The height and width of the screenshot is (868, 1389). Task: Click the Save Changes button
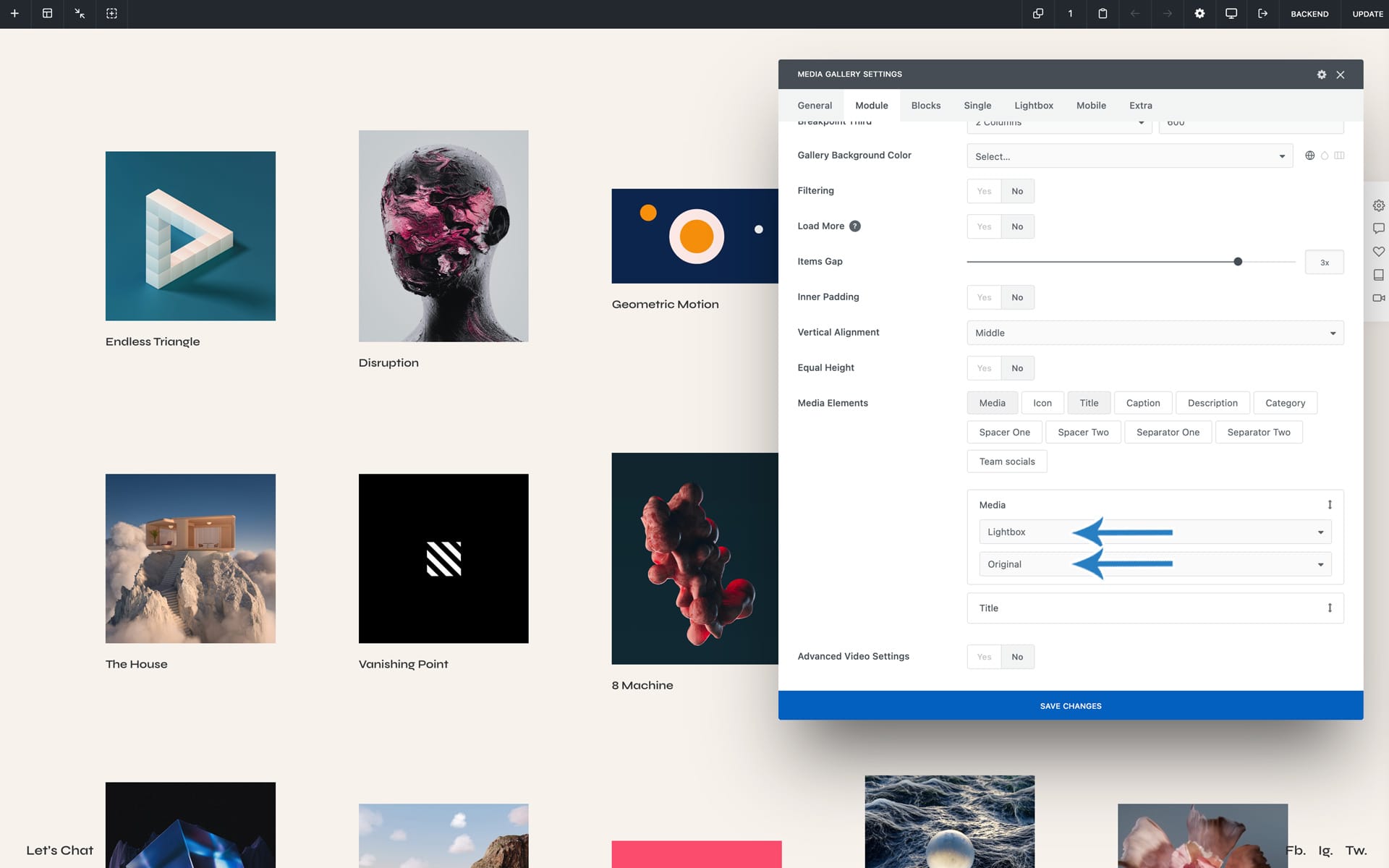click(x=1071, y=705)
